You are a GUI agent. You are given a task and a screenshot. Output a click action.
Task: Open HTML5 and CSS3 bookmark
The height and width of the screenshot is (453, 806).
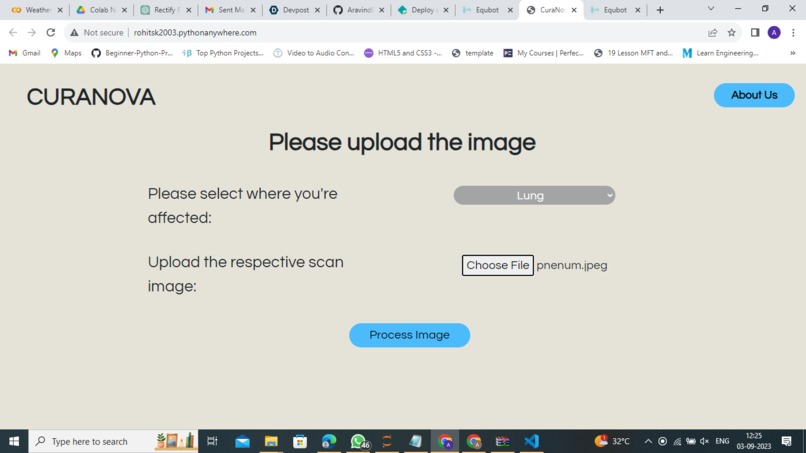[x=403, y=53]
